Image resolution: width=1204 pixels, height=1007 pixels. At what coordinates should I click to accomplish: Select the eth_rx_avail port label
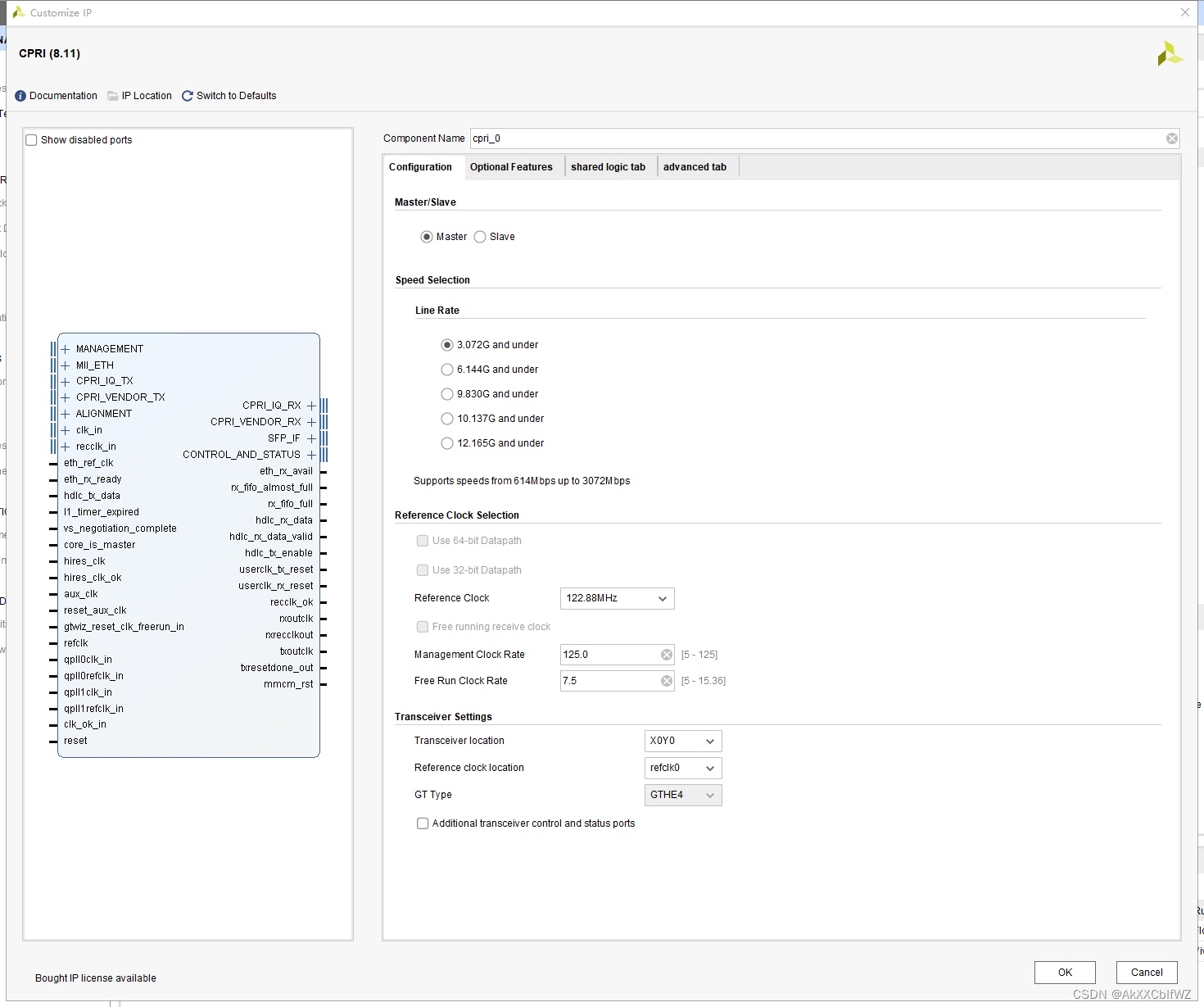coord(286,471)
